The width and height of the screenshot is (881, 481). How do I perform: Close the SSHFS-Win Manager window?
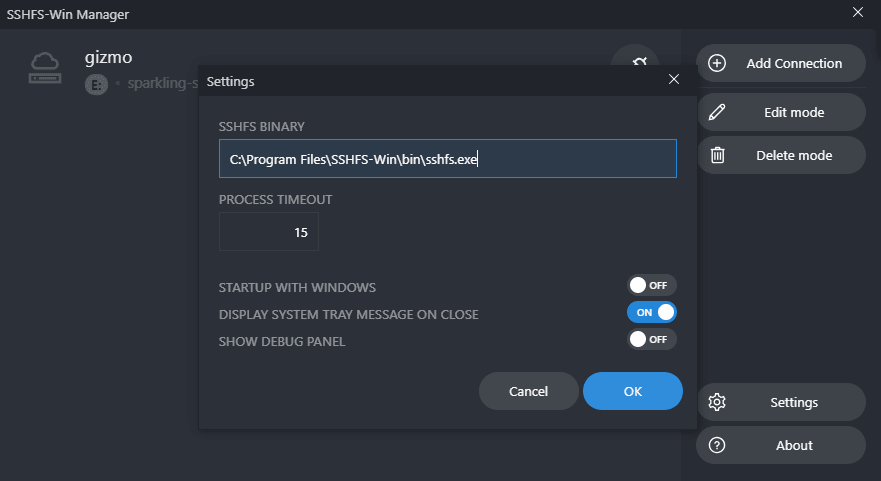coord(857,12)
